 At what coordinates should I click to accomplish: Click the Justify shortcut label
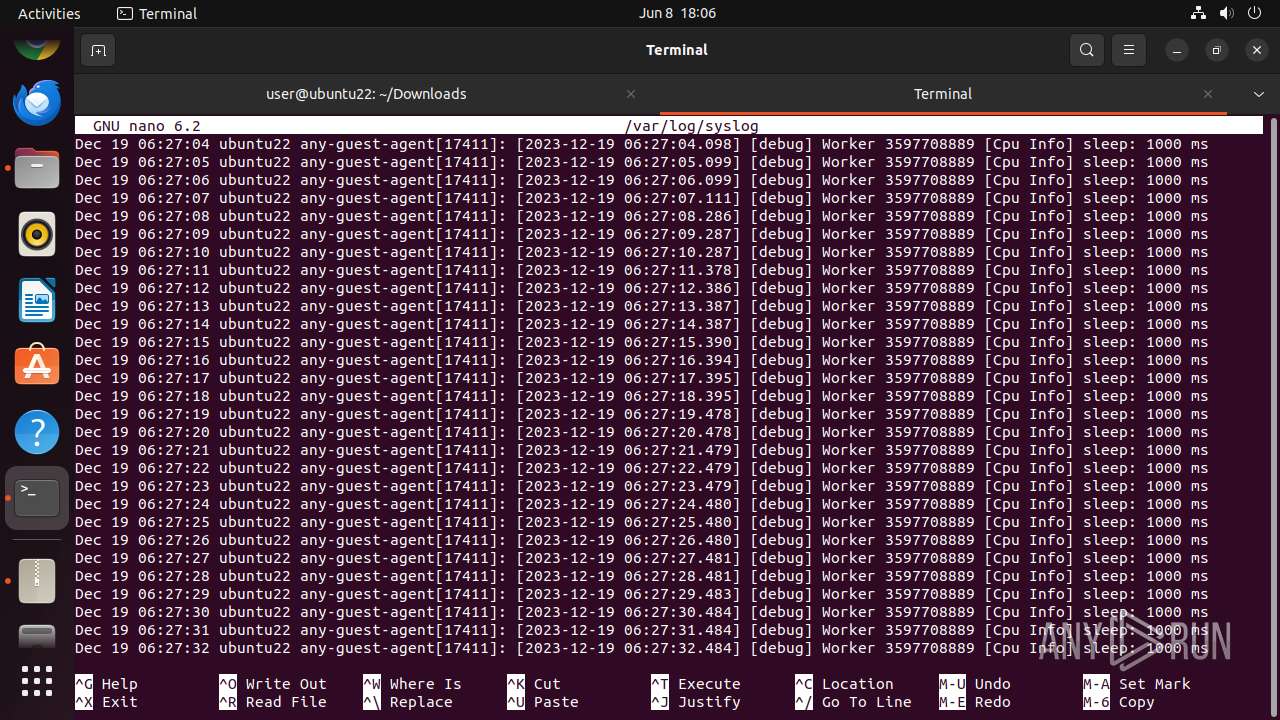(709, 702)
